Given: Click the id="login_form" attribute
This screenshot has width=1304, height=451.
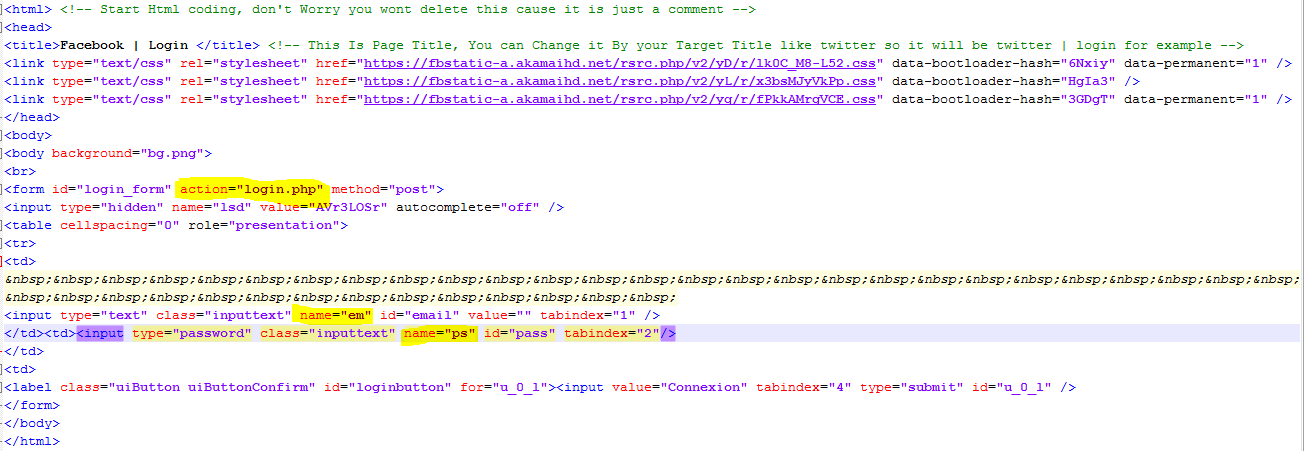Looking at the screenshot, I should coord(111,189).
